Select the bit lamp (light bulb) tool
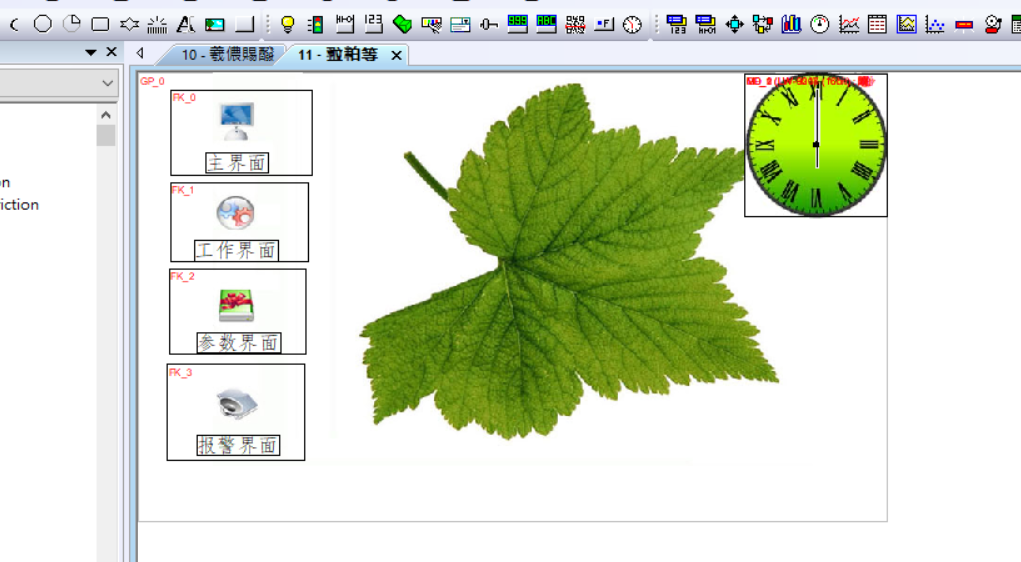 287,25
